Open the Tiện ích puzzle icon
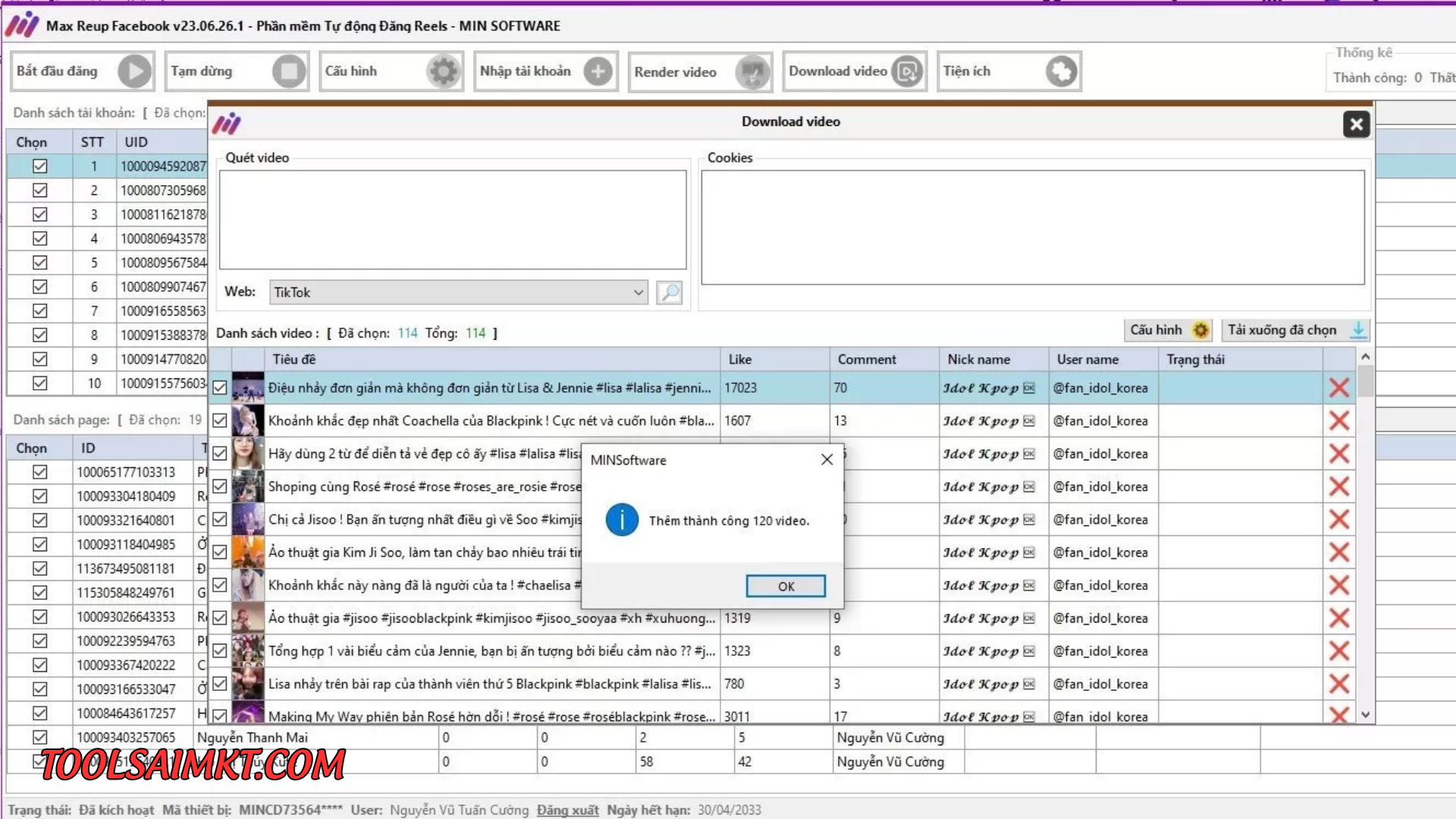The width and height of the screenshot is (1456, 819). tap(1062, 71)
